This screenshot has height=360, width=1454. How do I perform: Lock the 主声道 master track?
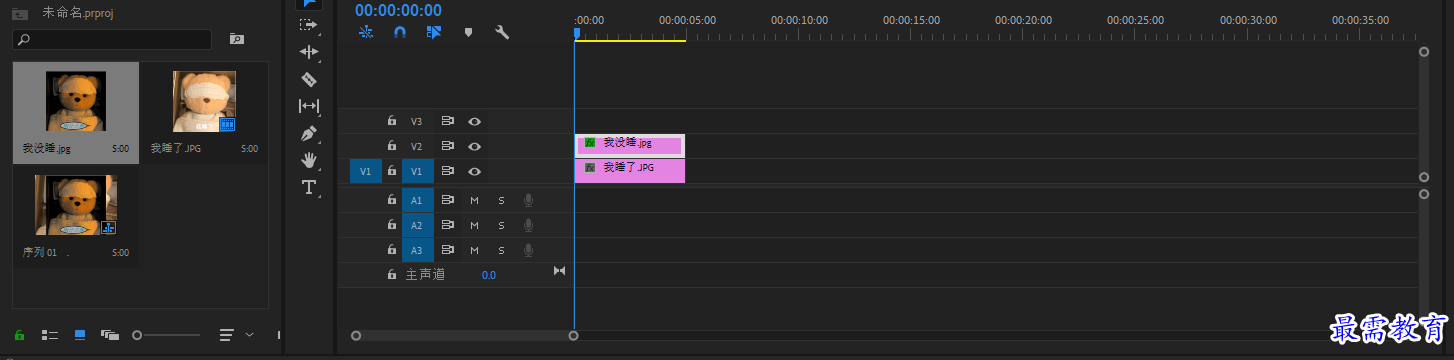(392, 274)
